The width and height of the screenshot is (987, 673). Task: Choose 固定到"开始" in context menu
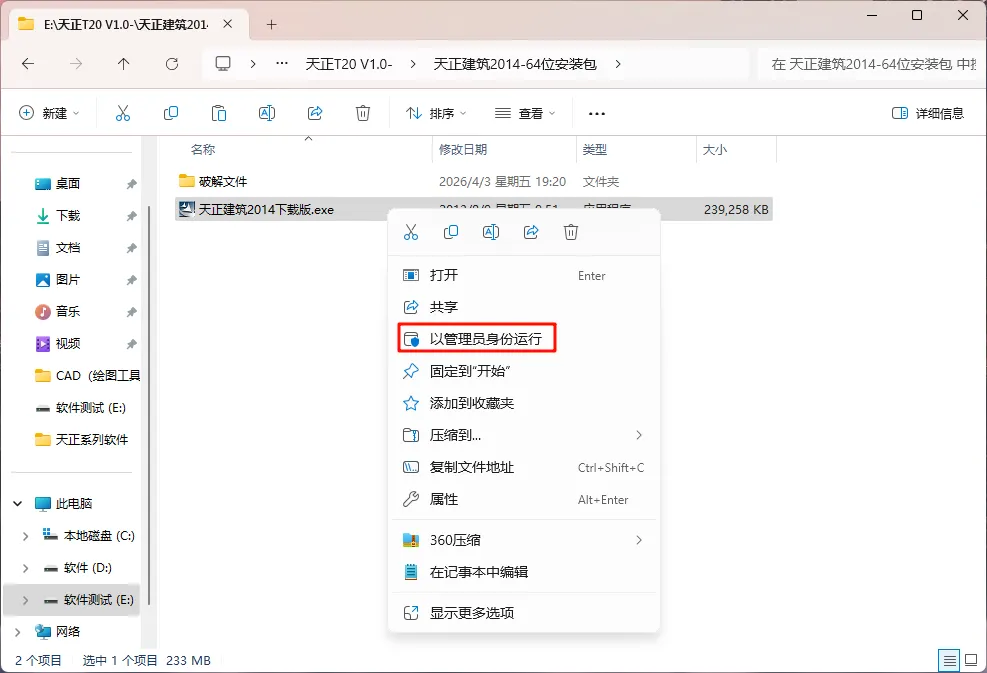[524, 371]
